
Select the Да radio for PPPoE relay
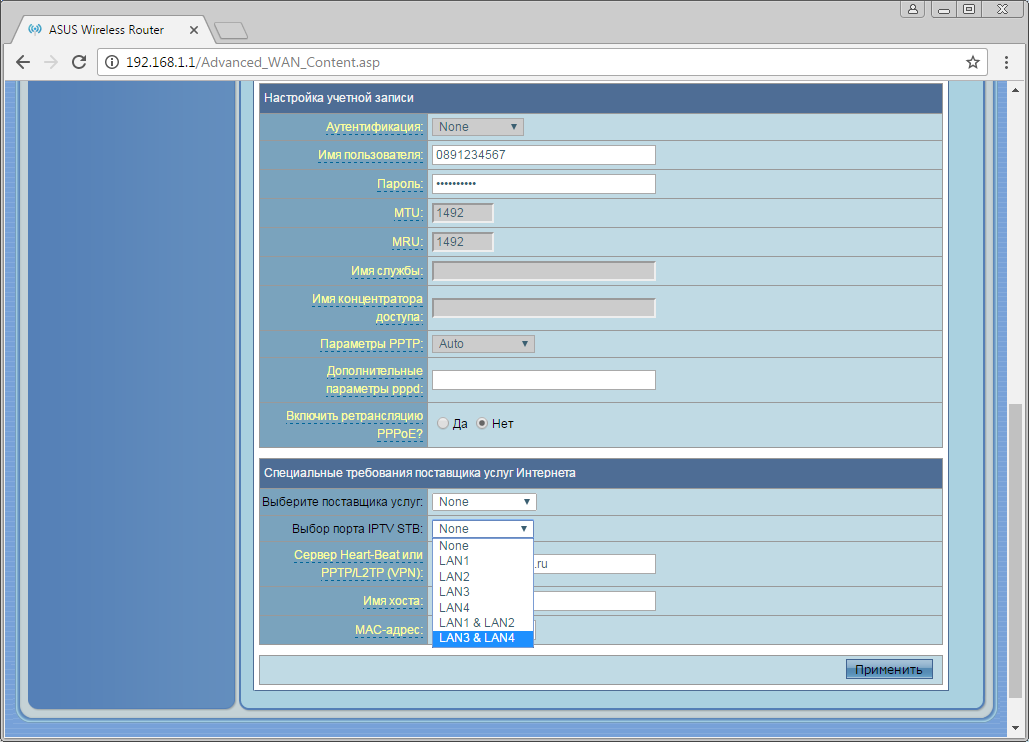coord(443,424)
